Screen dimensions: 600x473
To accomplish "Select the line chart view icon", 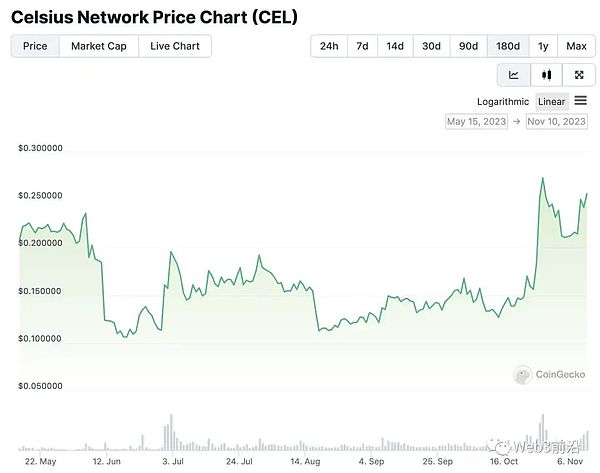I will pos(514,75).
